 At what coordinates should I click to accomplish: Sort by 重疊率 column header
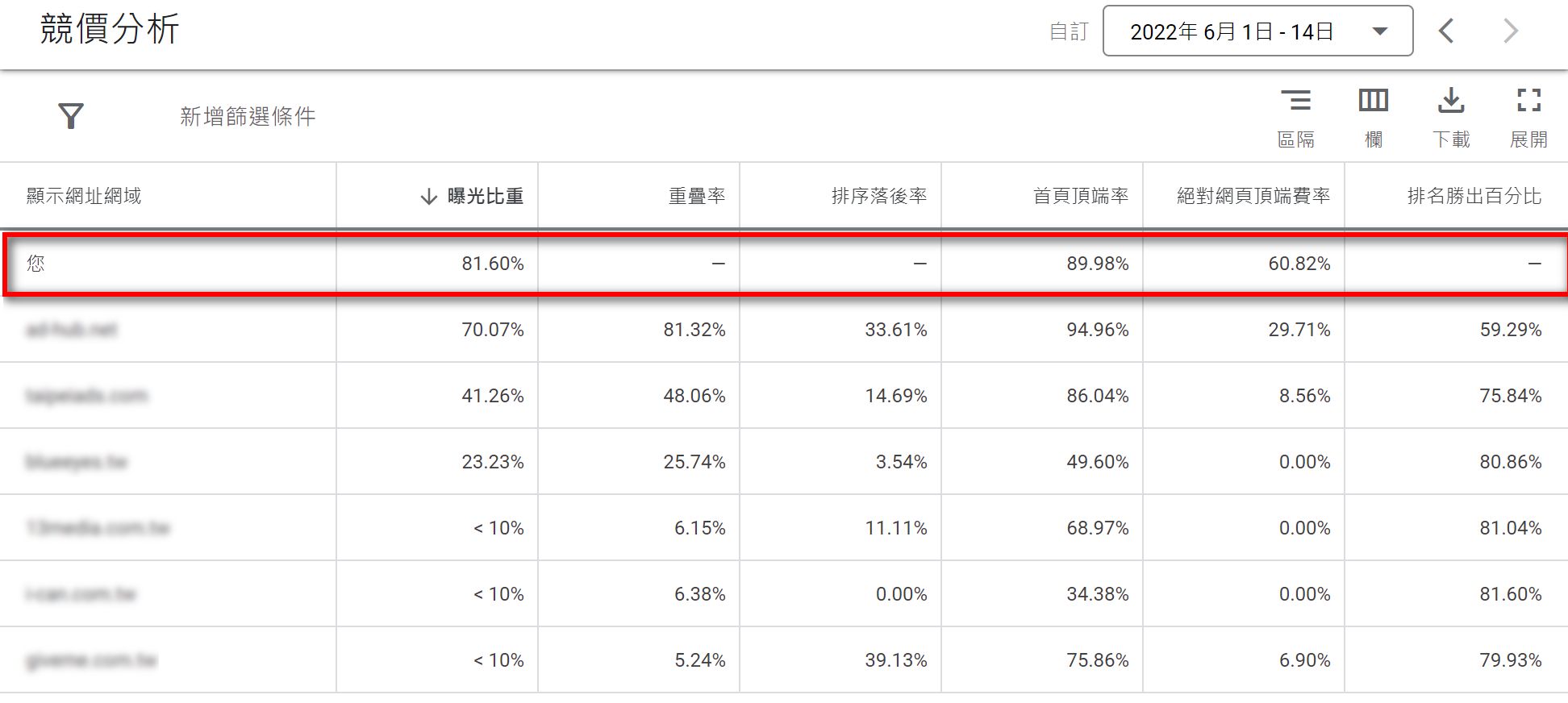(x=697, y=196)
